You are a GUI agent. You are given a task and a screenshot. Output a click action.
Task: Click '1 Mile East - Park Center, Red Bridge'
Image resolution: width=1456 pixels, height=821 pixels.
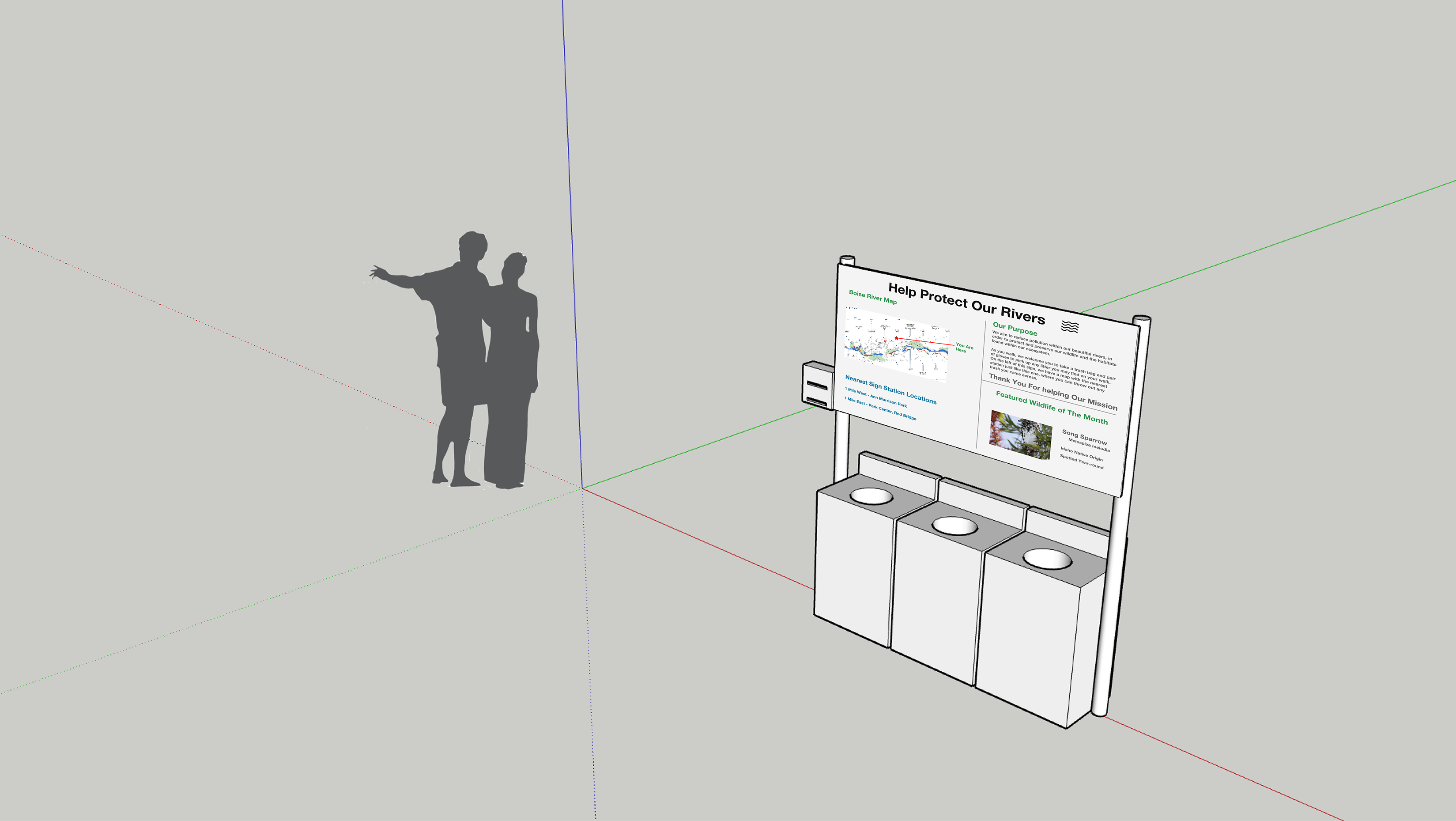pyautogui.click(x=880, y=408)
